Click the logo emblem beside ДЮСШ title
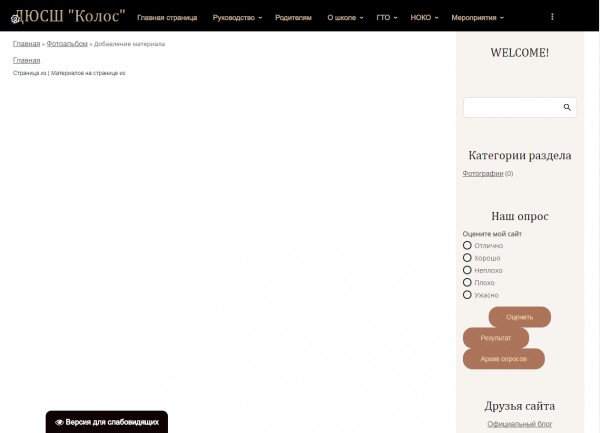Image resolution: width=600 pixels, height=433 pixels. (x=15, y=19)
